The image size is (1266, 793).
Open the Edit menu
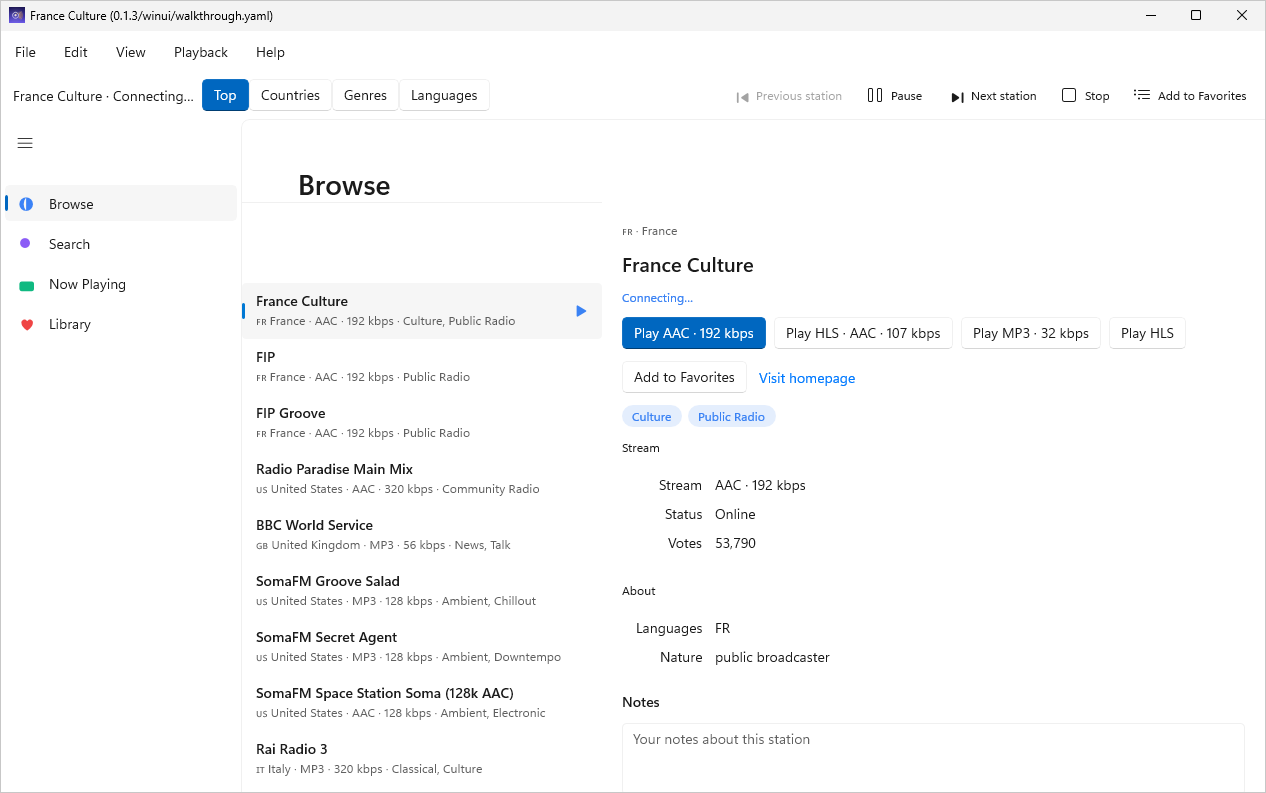click(76, 52)
